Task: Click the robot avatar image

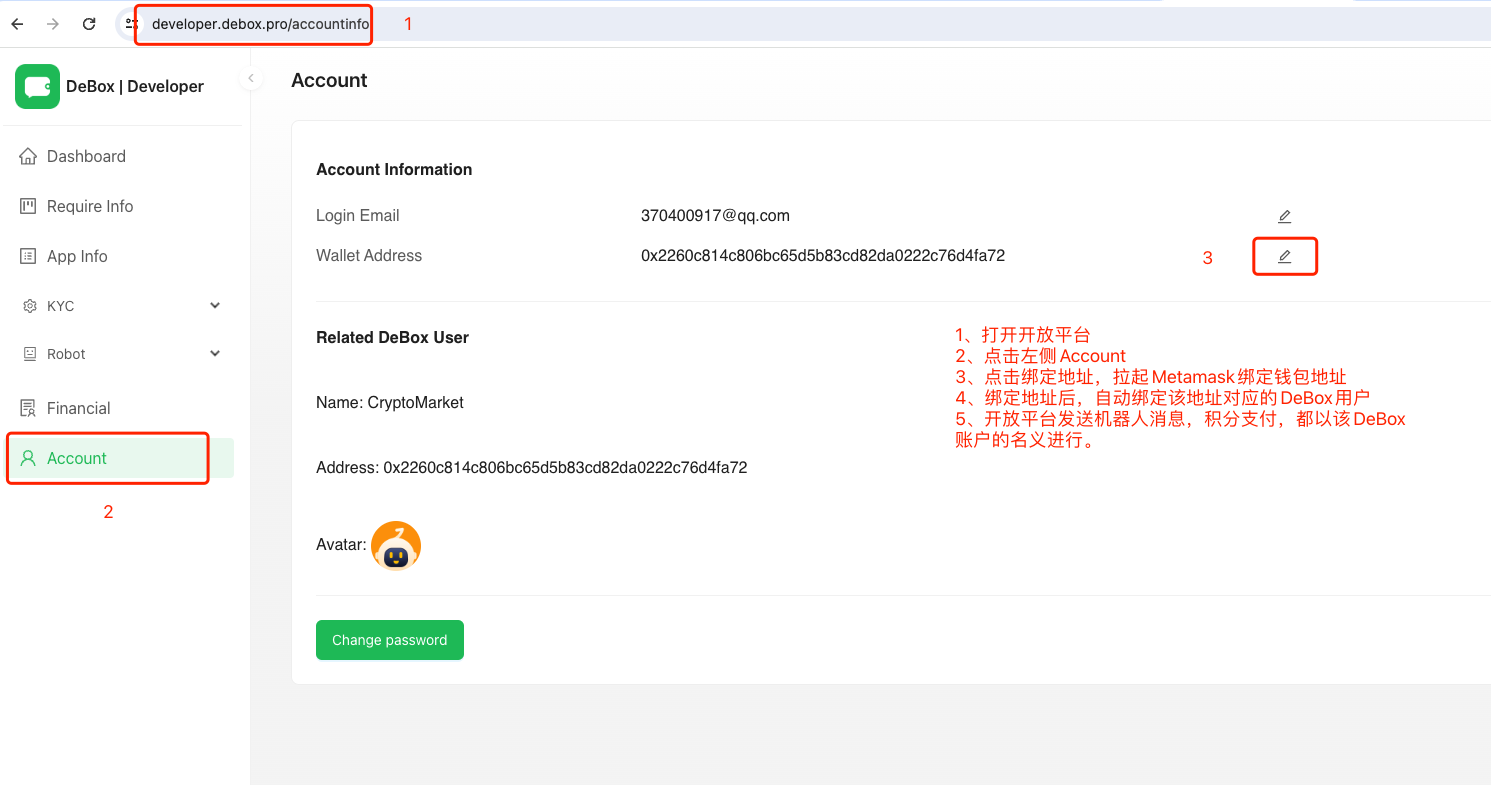Action: [x=396, y=546]
